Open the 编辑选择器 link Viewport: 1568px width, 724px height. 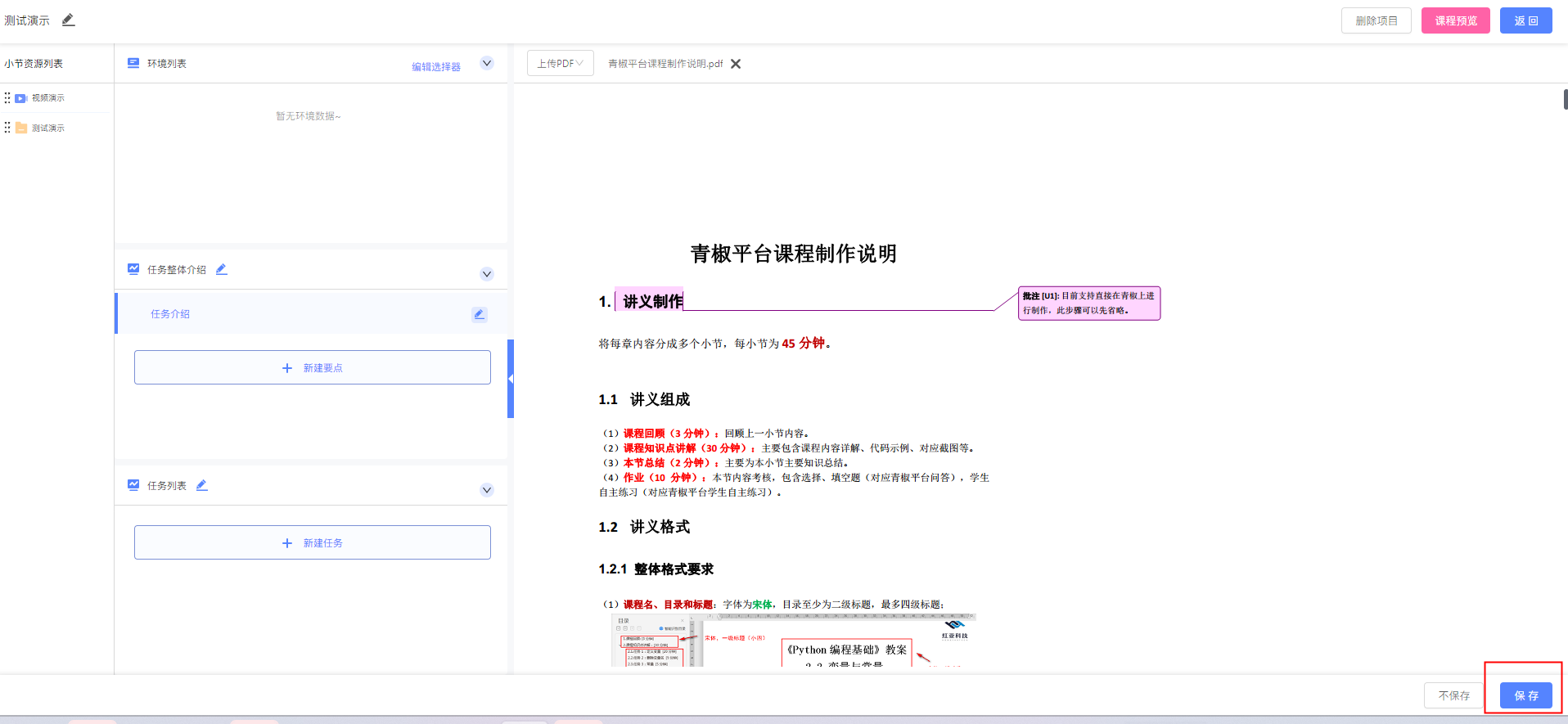pyautogui.click(x=436, y=67)
